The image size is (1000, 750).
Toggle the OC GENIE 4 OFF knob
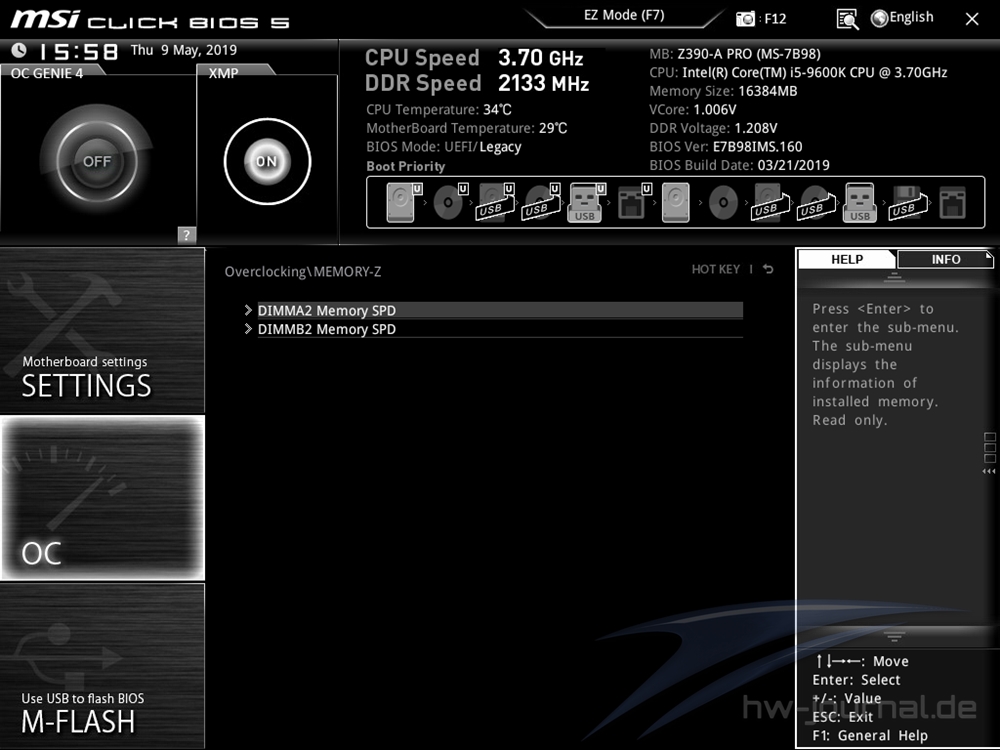pos(96,161)
